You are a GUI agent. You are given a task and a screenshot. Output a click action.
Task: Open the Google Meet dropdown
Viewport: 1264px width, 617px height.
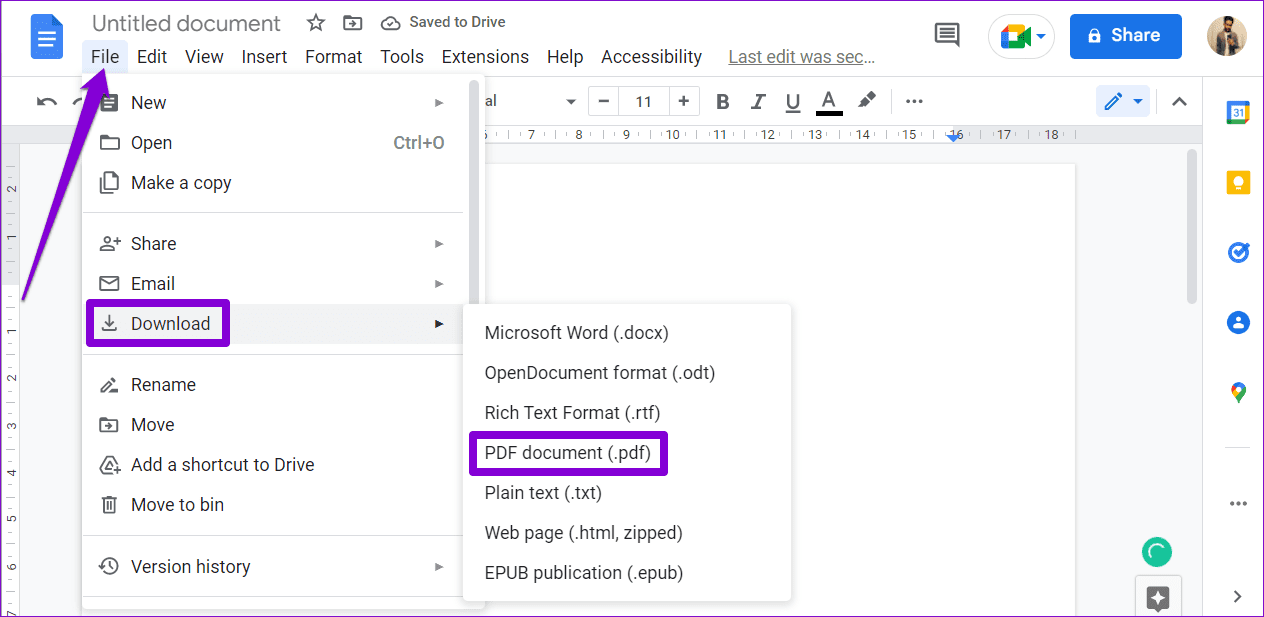pyautogui.click(x=1021, y=37)
